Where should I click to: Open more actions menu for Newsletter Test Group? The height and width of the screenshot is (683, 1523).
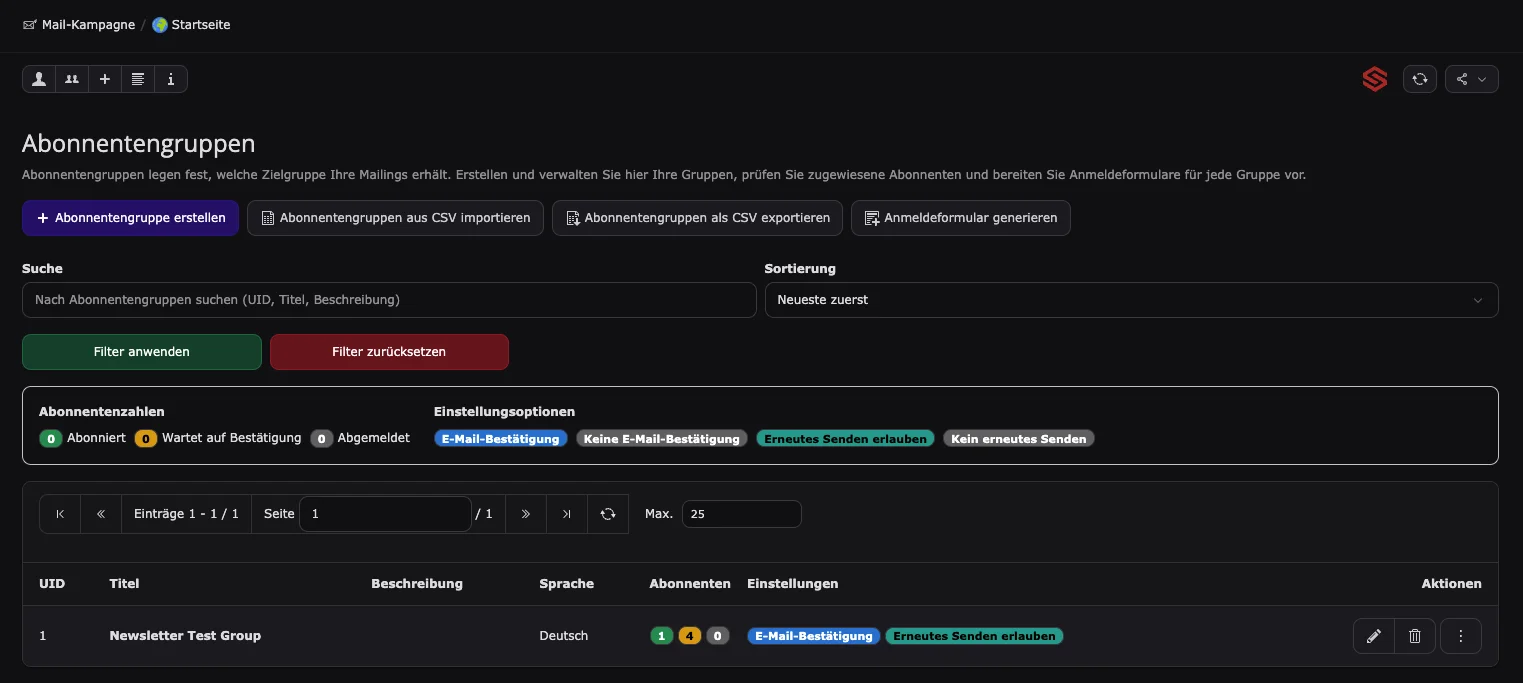(x=1461, y=636)
